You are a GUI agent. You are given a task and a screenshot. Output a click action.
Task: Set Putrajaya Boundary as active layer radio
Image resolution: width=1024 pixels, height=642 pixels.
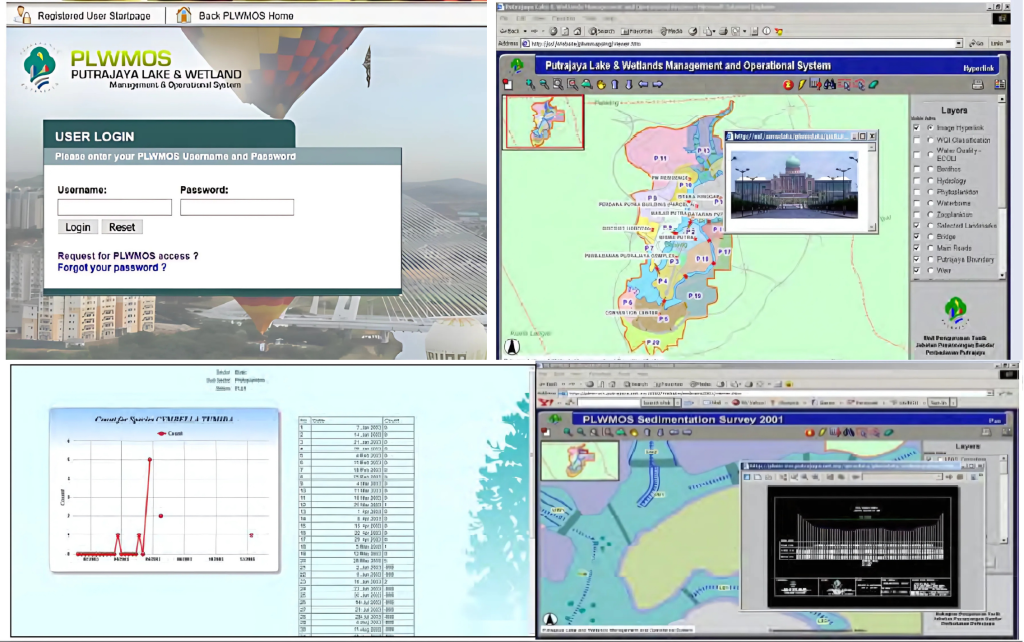[931, 260]
